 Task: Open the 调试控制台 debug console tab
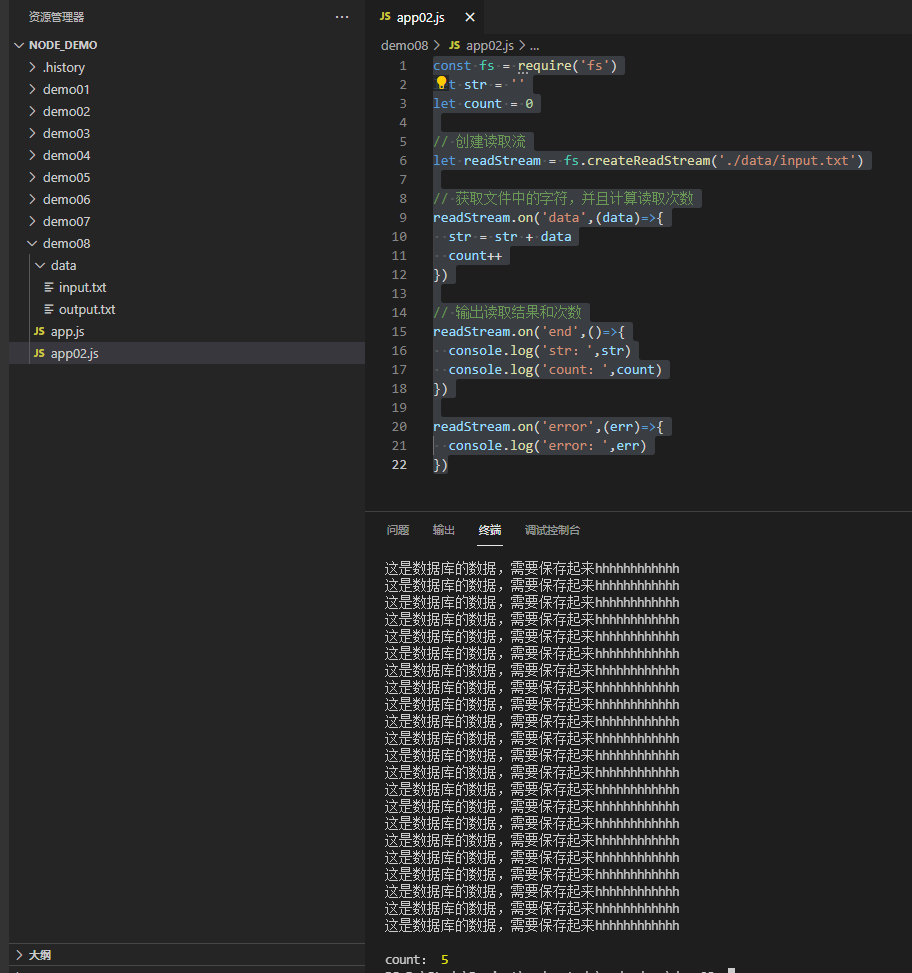[x=552, y=530]
